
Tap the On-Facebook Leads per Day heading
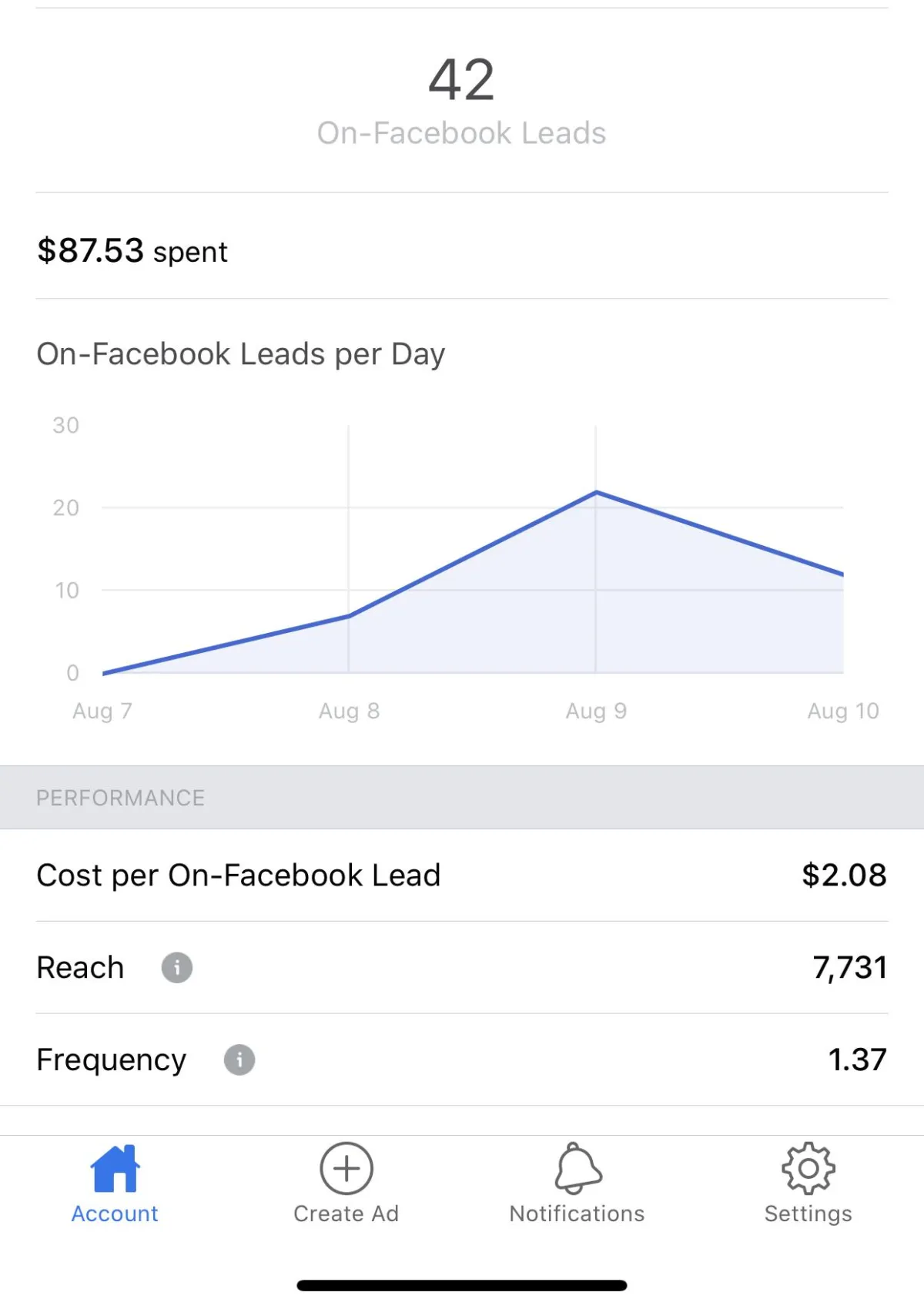241,354
